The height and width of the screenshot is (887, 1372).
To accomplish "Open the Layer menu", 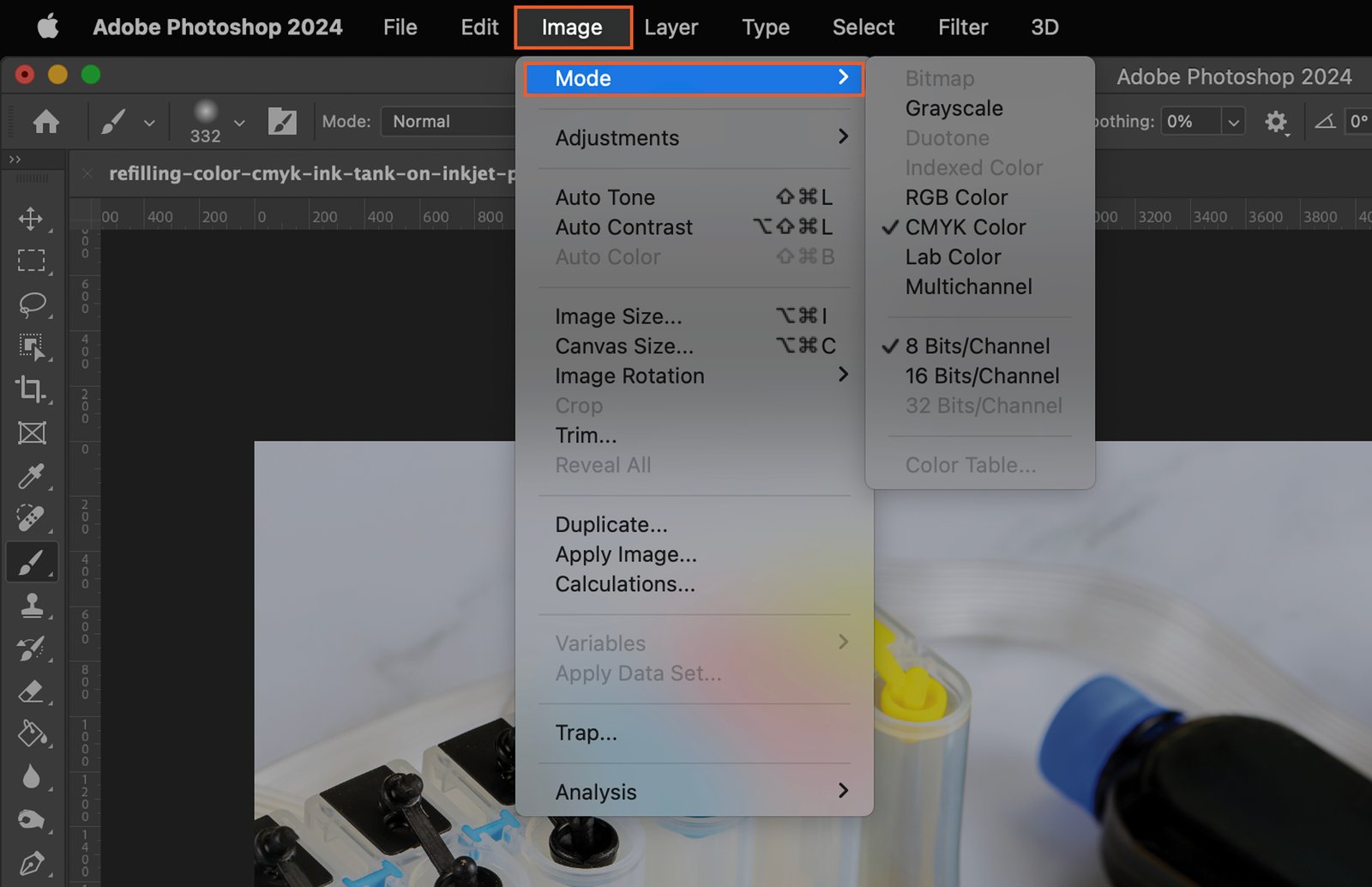I will pos(671,27).
